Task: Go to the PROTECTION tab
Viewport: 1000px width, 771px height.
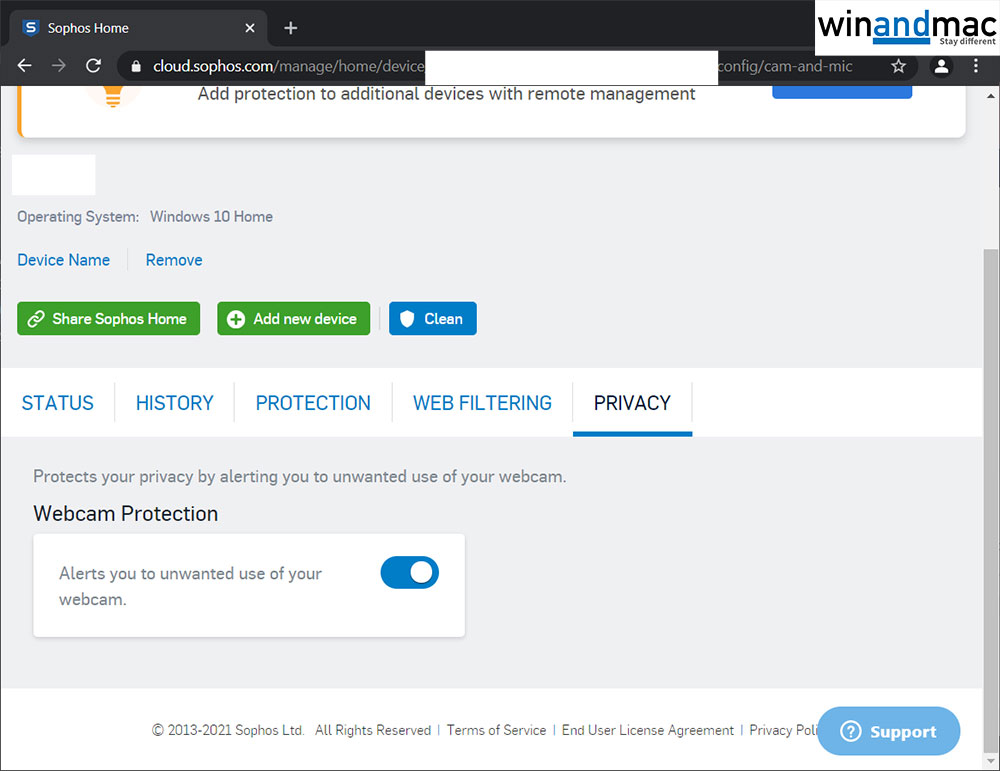Action: [313, 403]
